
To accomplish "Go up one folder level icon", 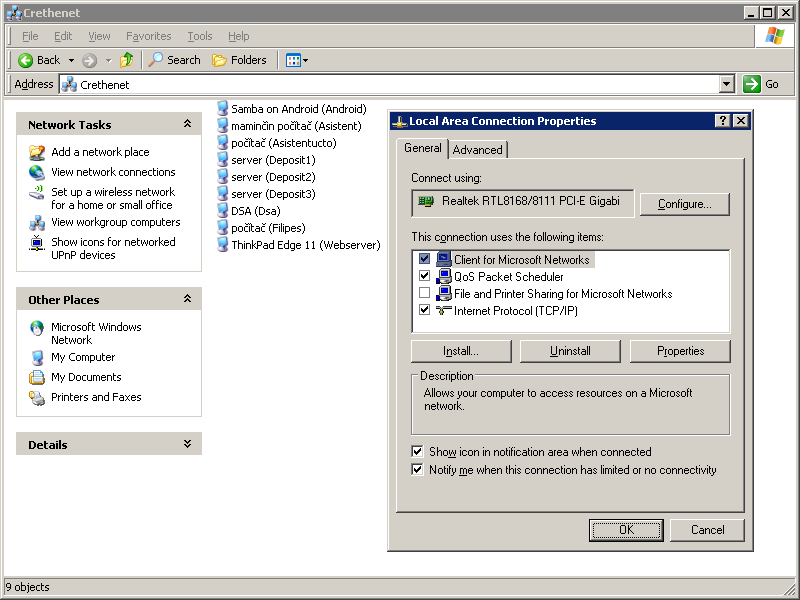I will [127, 60].
